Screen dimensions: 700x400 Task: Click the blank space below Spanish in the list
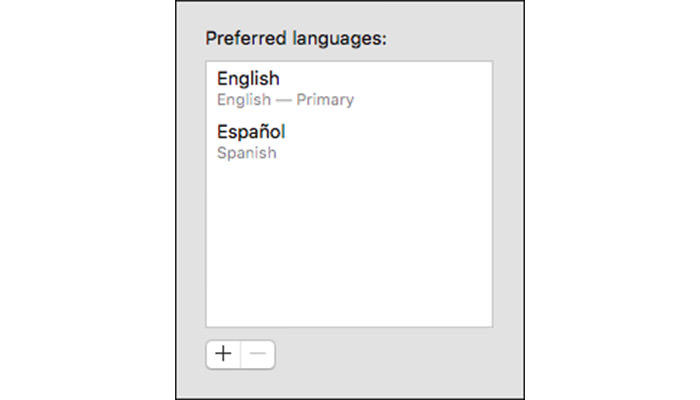point(349,246)
